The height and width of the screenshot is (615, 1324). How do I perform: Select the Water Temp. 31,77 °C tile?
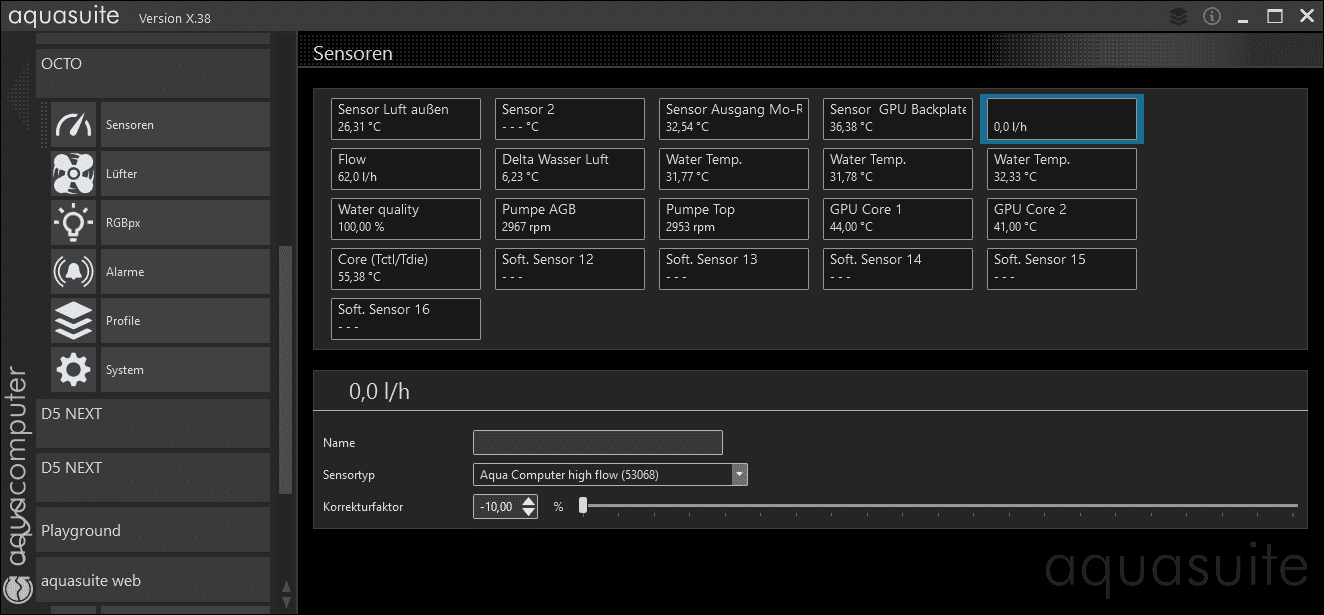734,169
